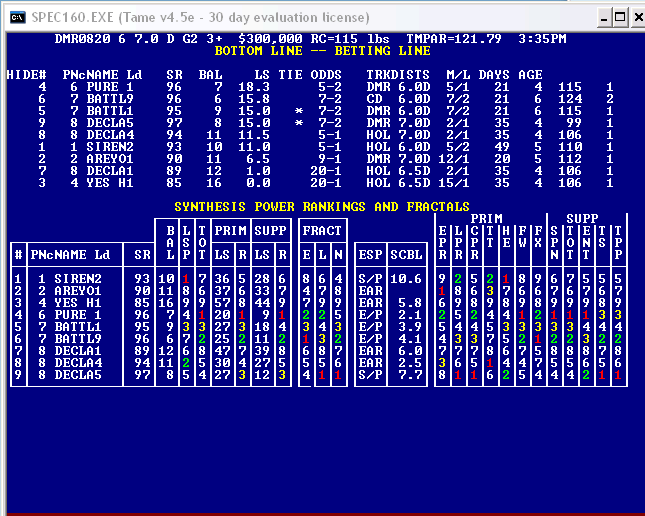The height and width of the screenshot is (516, 645).
Task: Click 'SIREN2' in the synthesis rankings table
Action: 78,279
